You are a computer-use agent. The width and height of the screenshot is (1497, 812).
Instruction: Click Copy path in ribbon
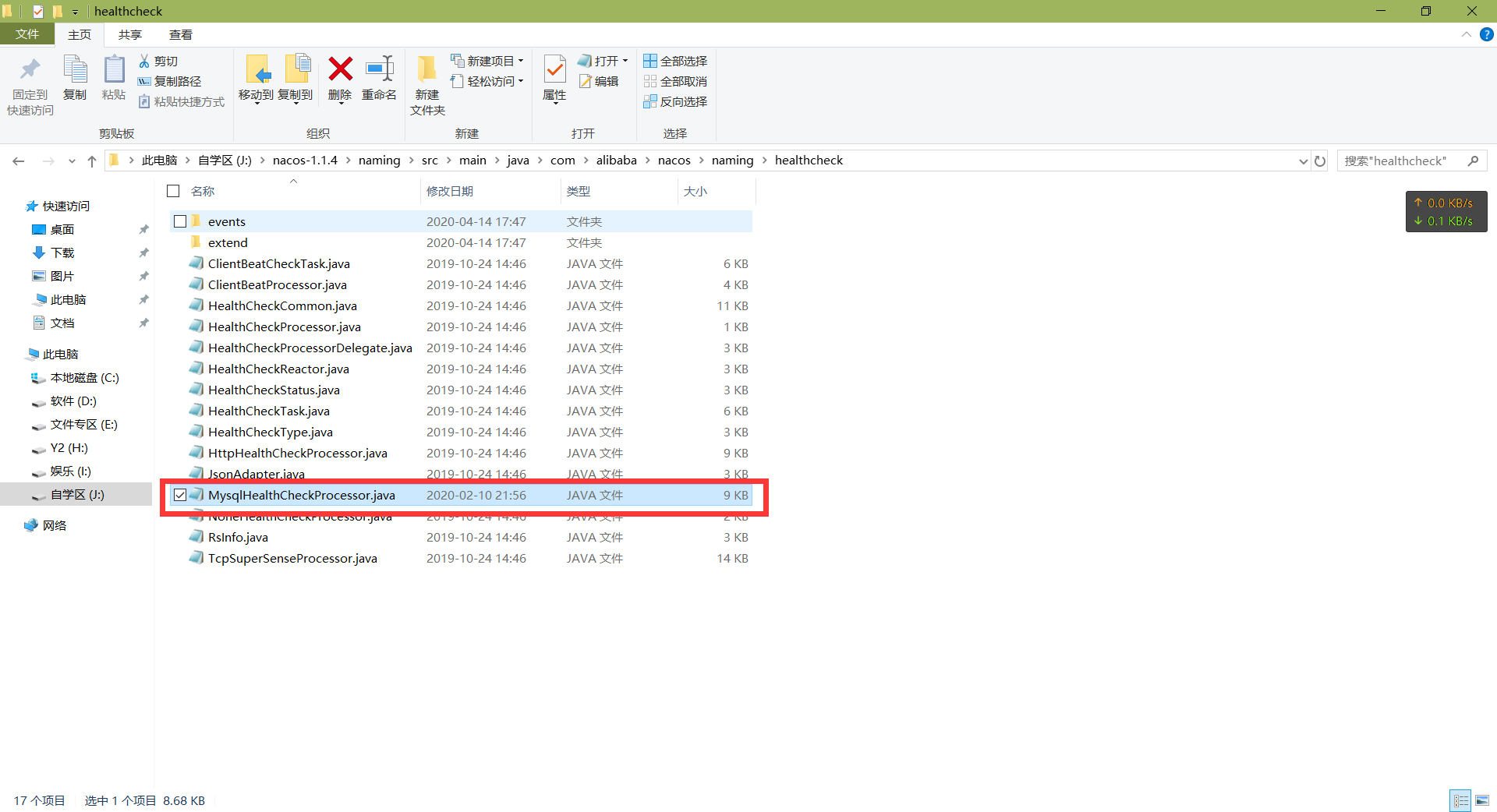coord(169,81)
